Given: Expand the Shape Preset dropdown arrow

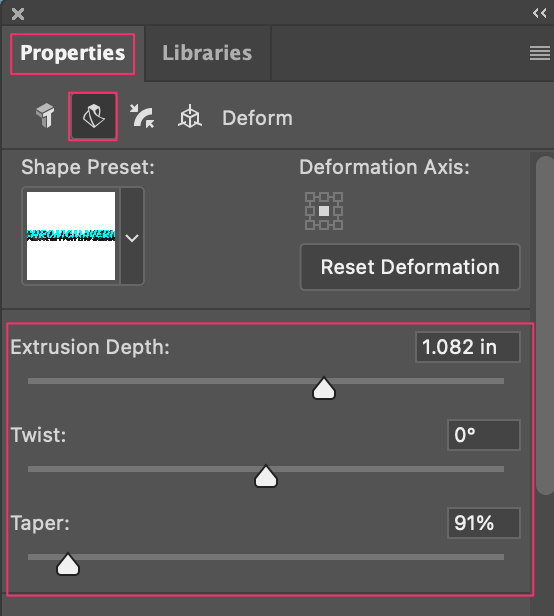Looking at the screenshot, I should 132,236.
